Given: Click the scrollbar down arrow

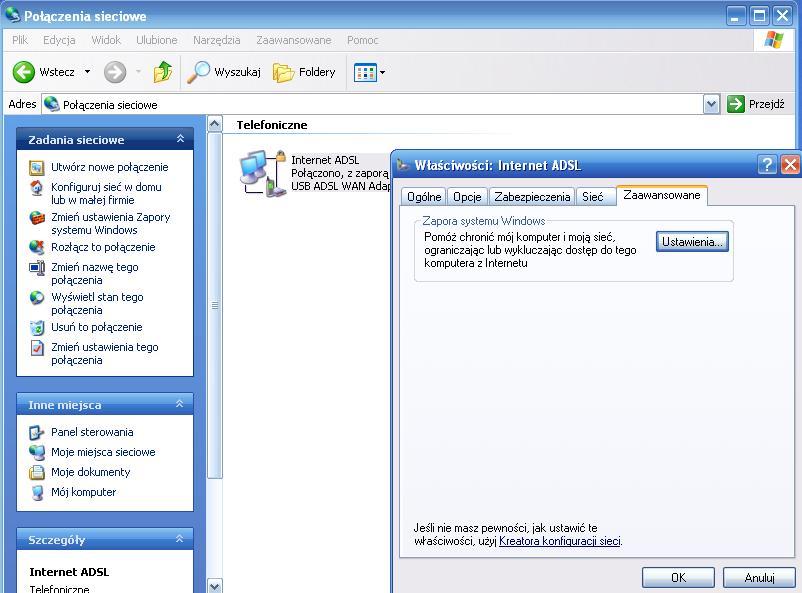Looking at the screenshot, I should tap(215, 586).
